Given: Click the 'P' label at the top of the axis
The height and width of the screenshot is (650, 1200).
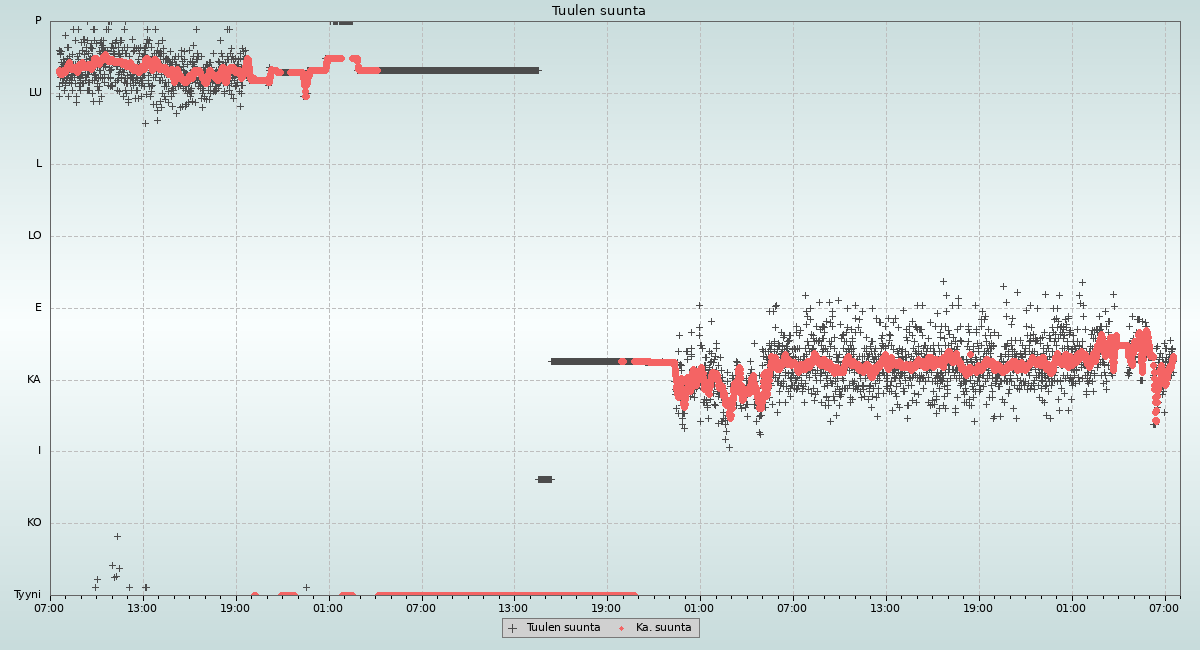Looking at the screenshot, I should pyautogui.click(x=38, y=20).
